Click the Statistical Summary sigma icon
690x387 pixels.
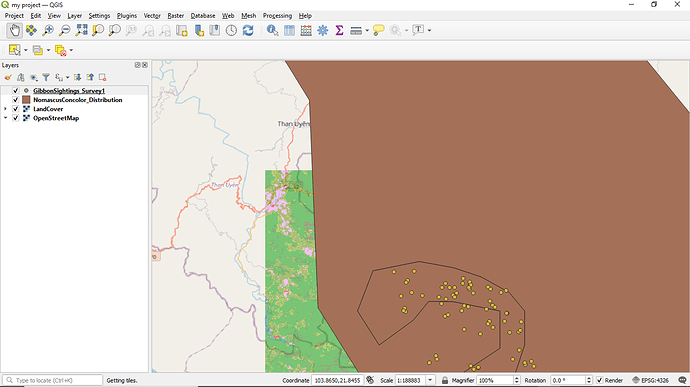point(339,30)
